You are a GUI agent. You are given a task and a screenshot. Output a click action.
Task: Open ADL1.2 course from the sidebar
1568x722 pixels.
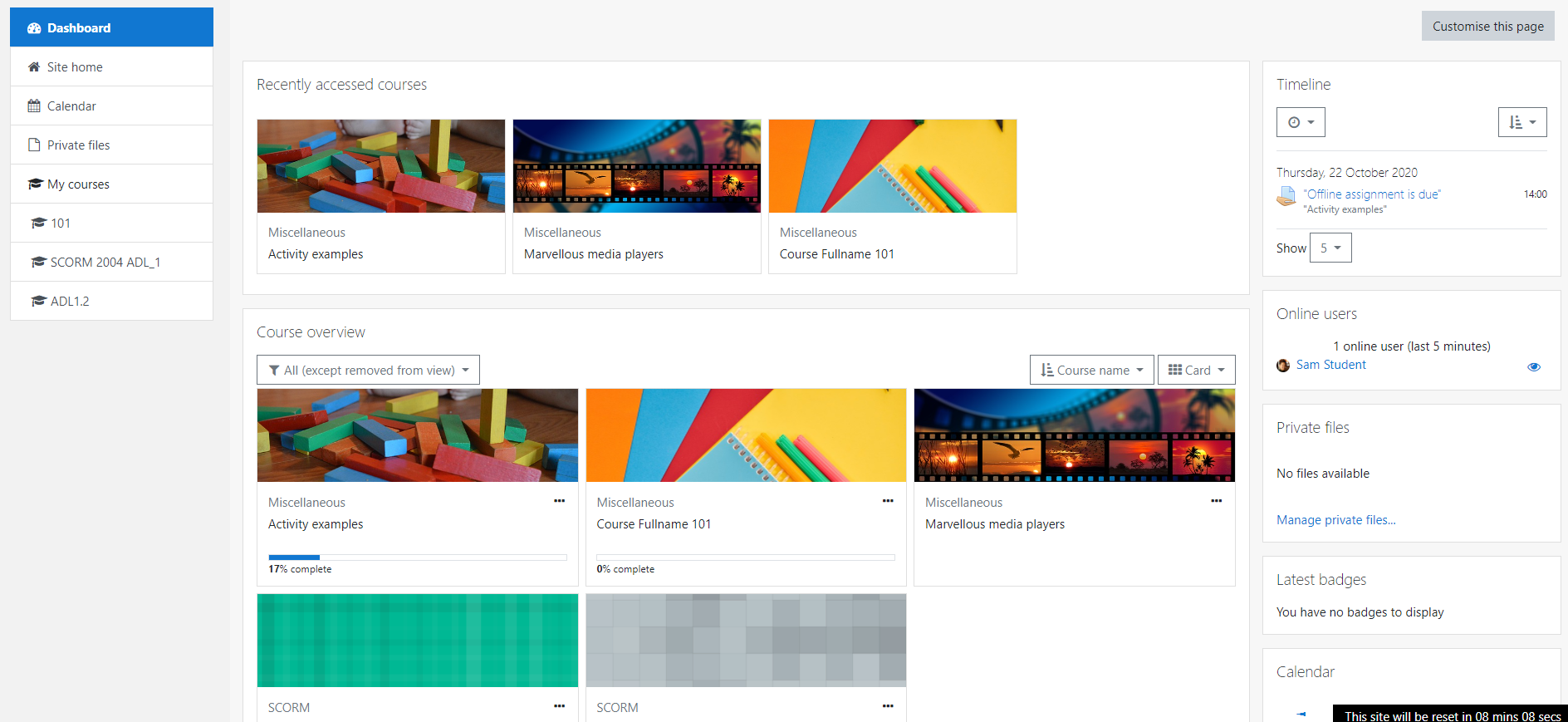111,301
